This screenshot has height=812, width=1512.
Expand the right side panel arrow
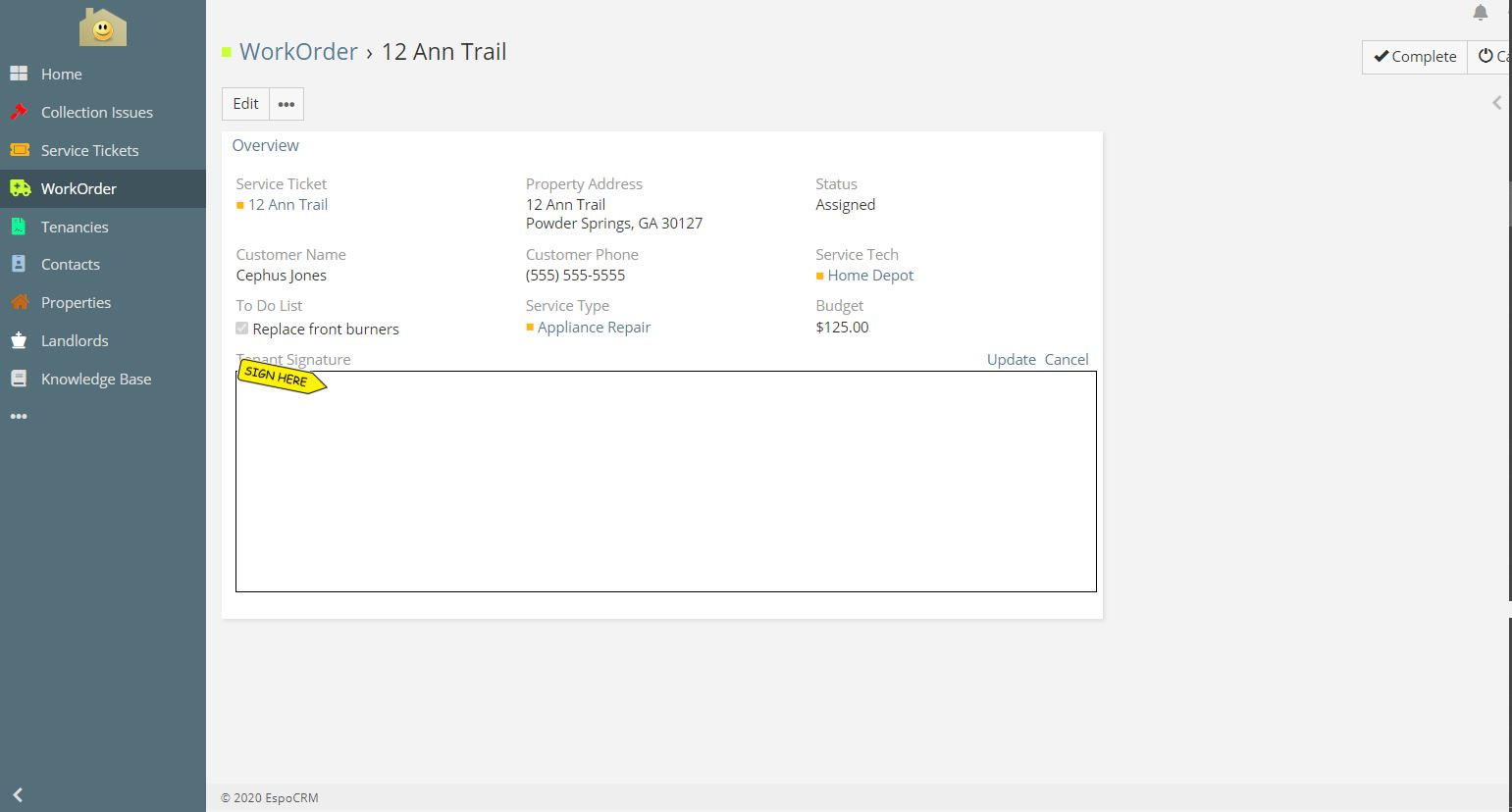tap(1496, 103)
